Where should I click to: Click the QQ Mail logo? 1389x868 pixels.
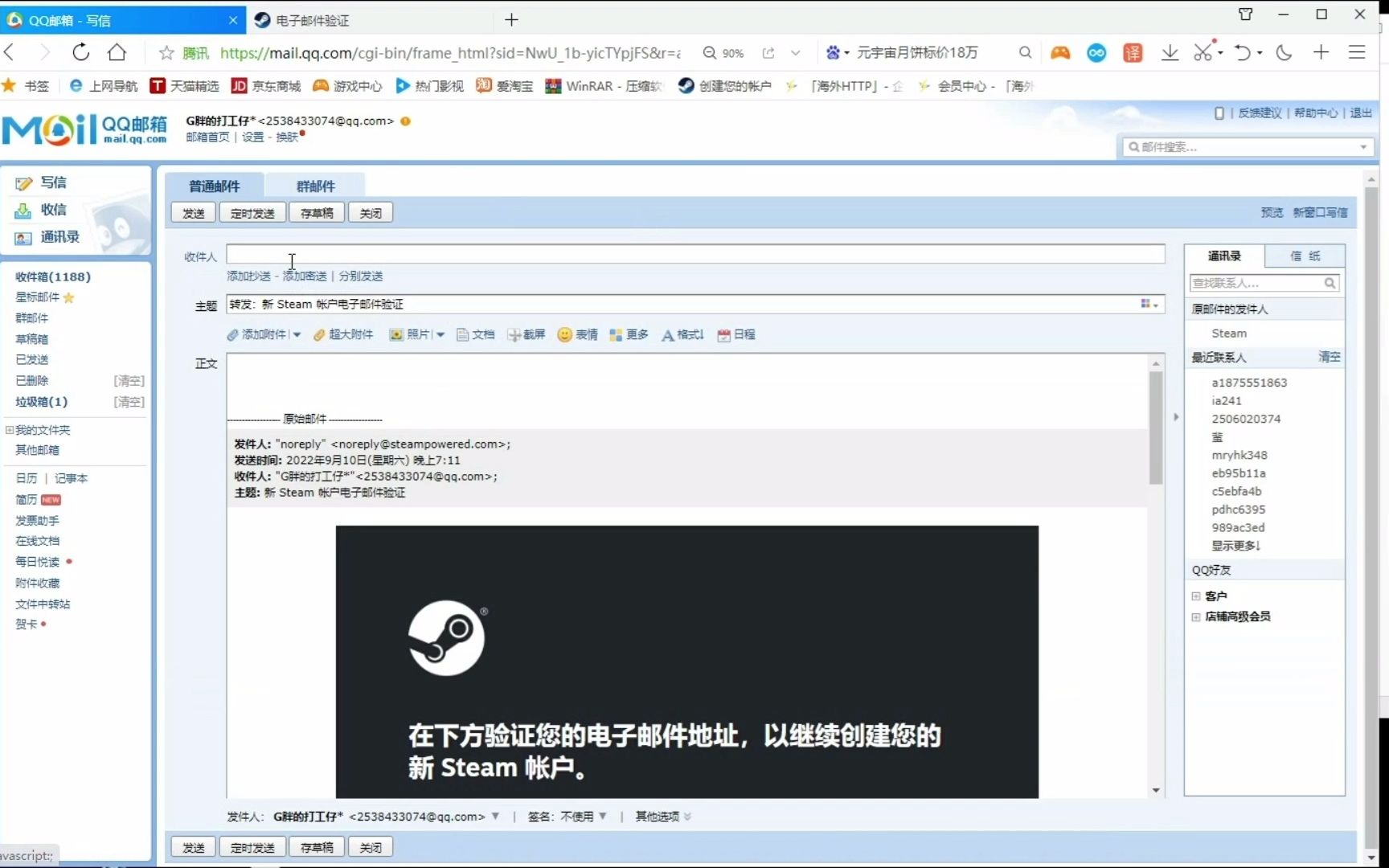(x=84, y=129)
